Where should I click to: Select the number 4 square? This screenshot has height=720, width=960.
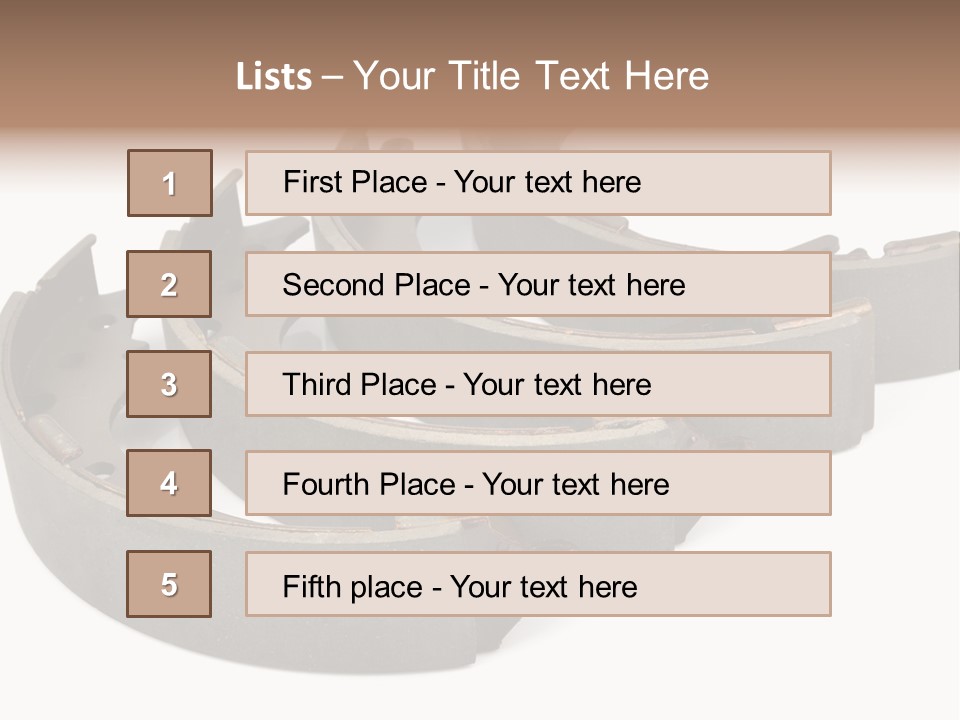[x=169, y=483]
